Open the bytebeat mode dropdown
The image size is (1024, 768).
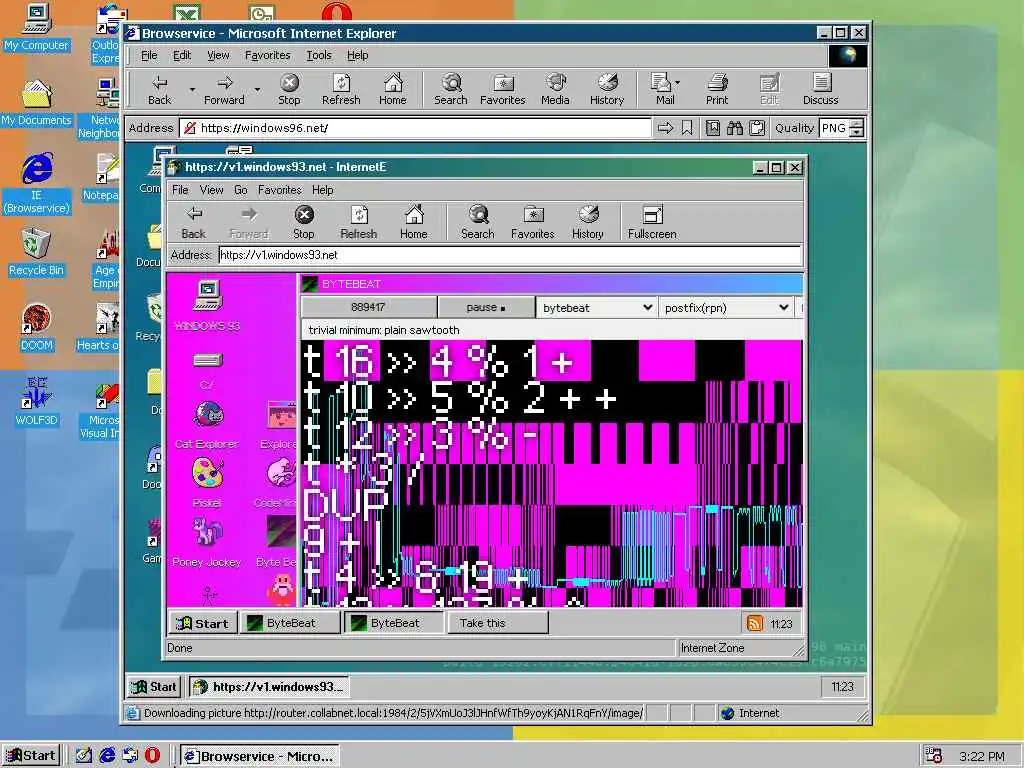(596, 308)
